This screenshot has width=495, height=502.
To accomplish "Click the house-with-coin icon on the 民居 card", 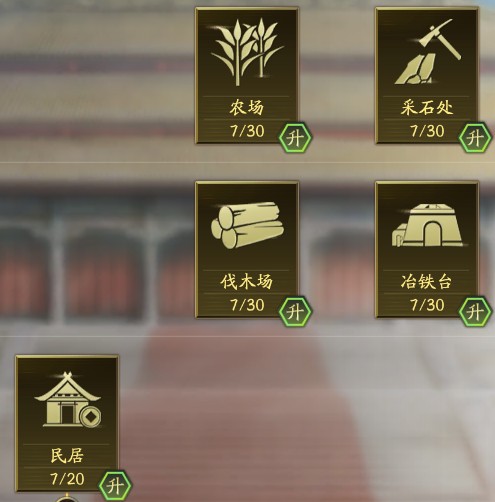I will 68,400.
